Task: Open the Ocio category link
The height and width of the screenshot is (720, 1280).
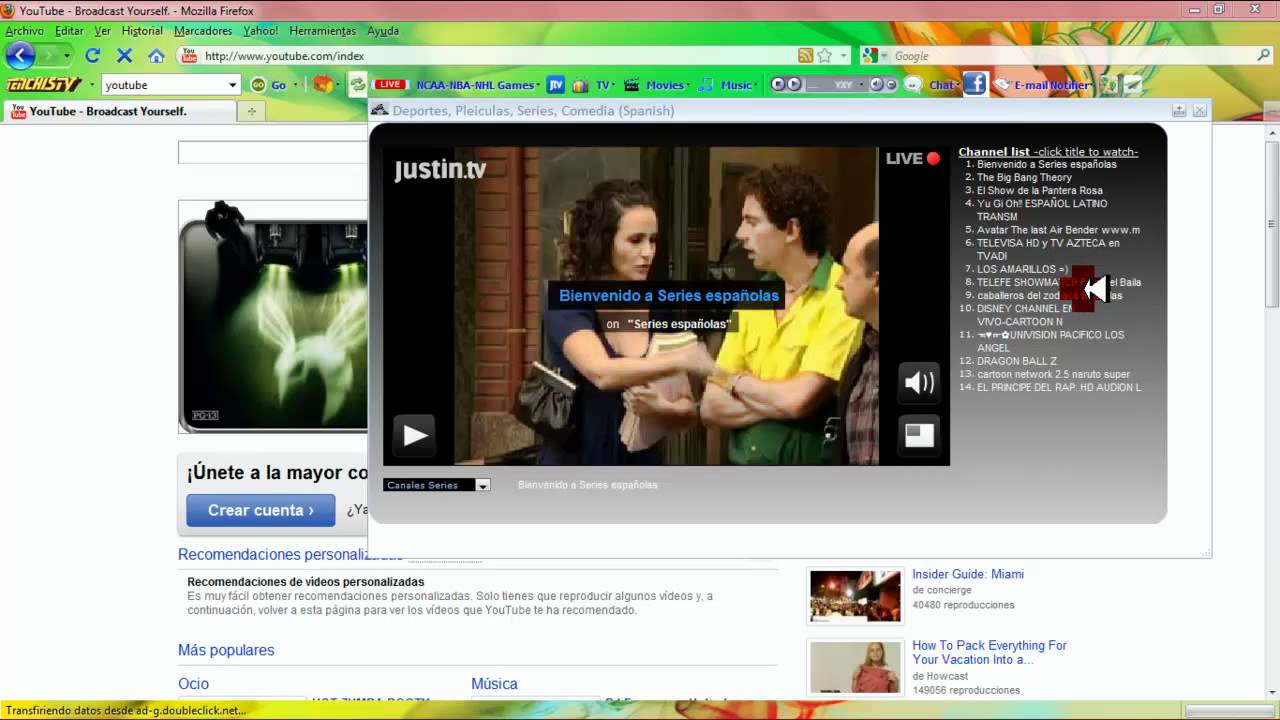Action: [193, 684]
